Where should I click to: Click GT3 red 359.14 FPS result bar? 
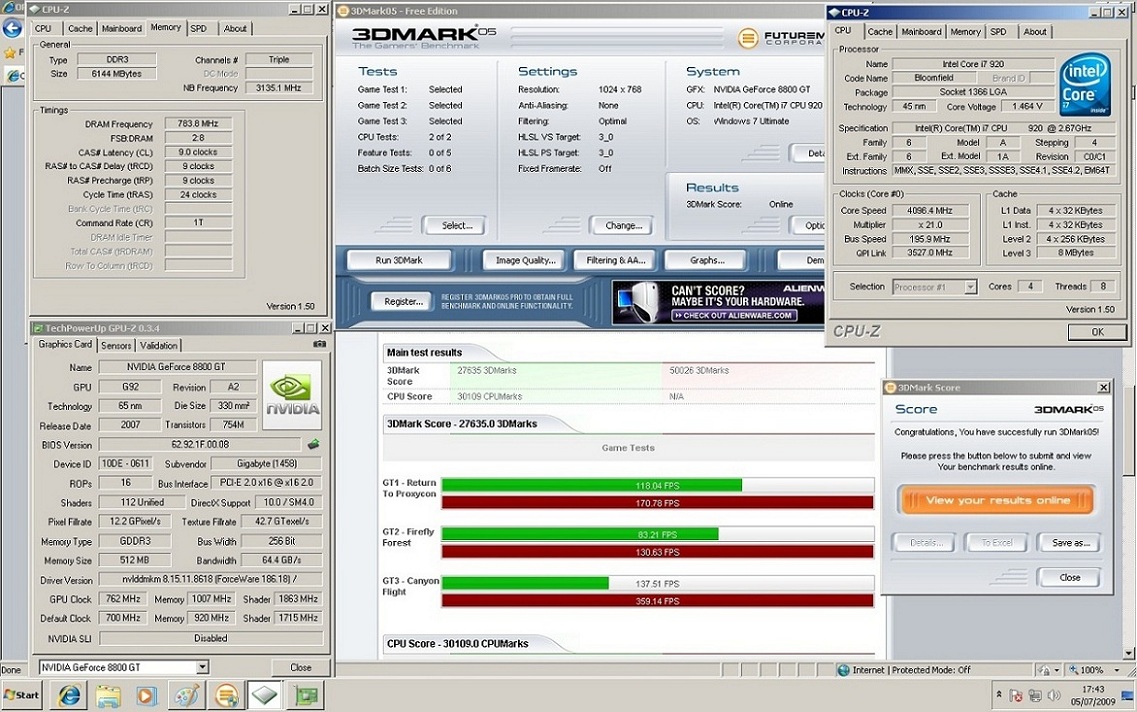tap(658, 600)
